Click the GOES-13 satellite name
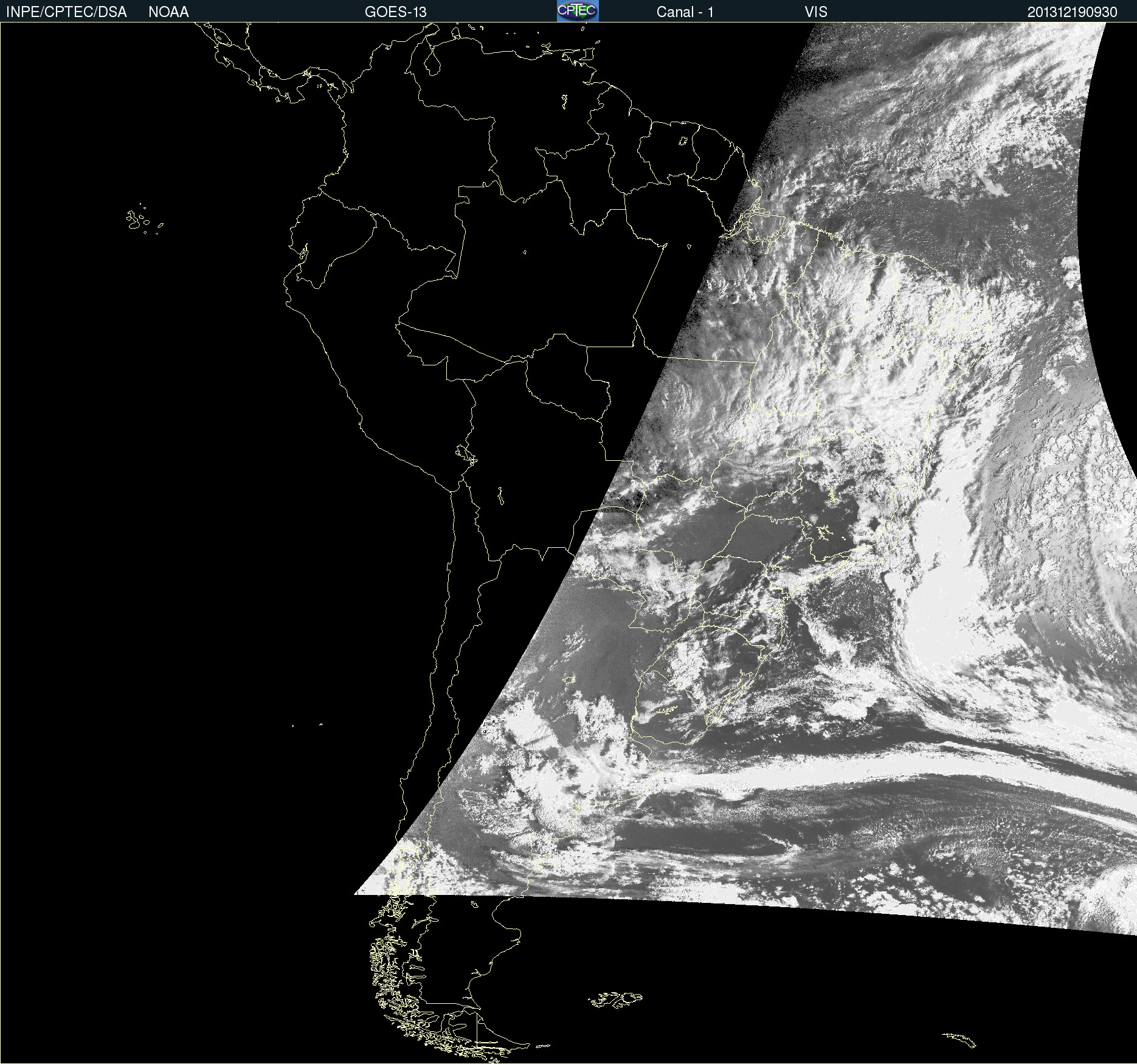This screenshot has height=1064, width=1137. point(395,12)
